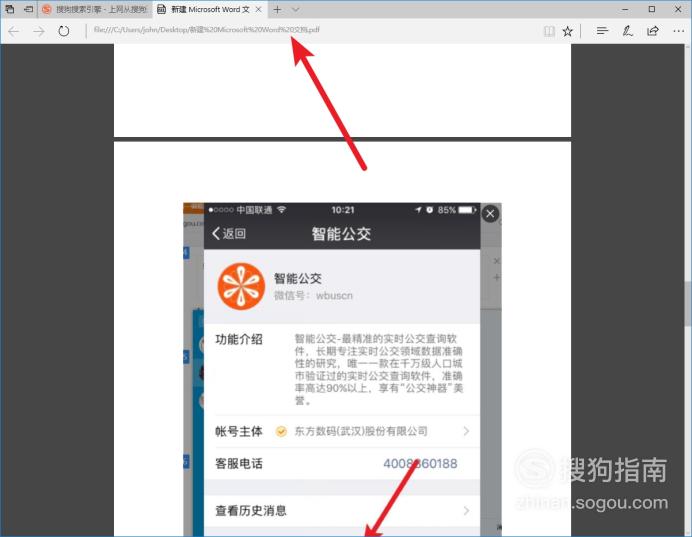Minimize the browser window
The image size is (692, 537).
(625, 9)
